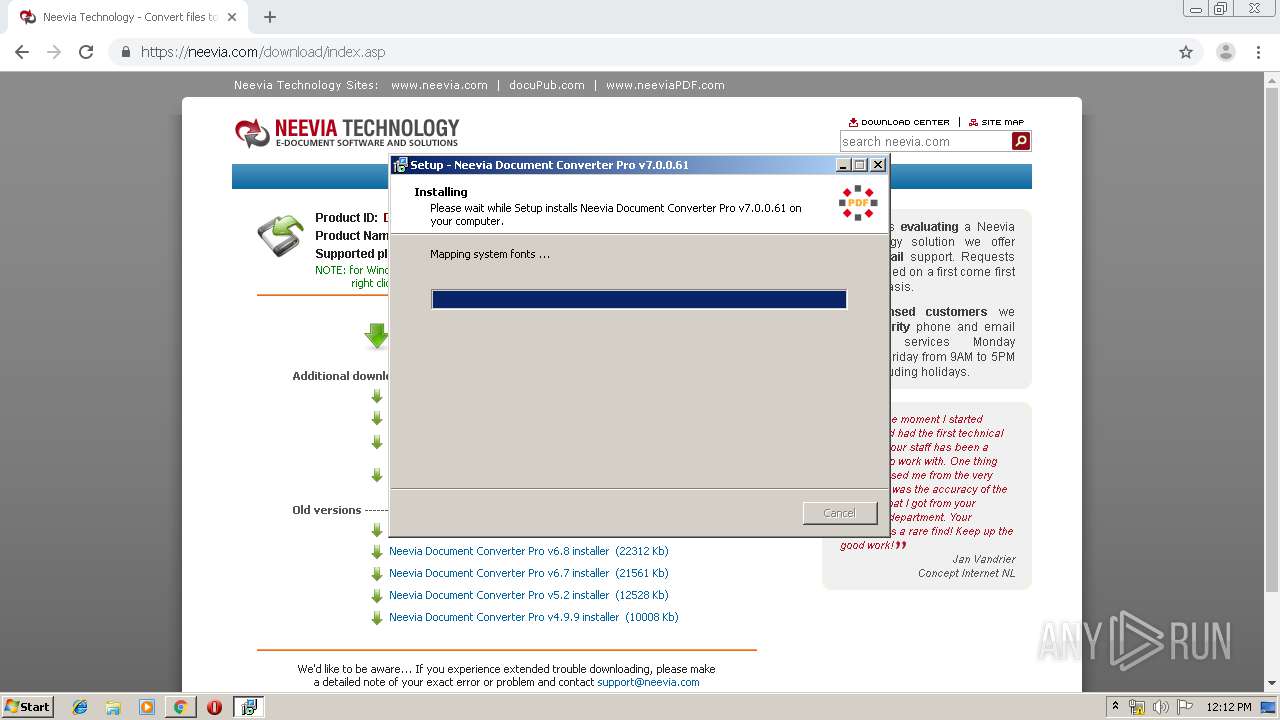The height and width of the screenshot is (720, 1280).
Task: Click the "Mapping system fonts ..." status text
Action: [x=490, y=254]
